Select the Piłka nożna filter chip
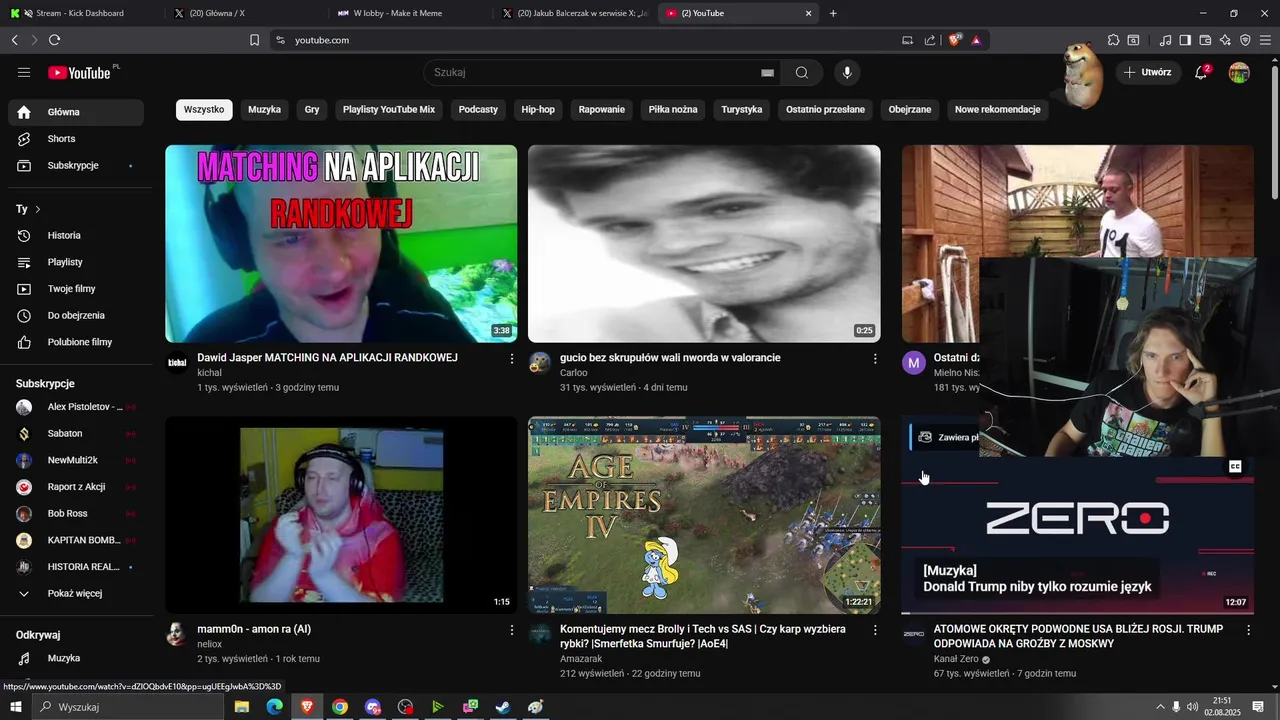This screenshot has width=1280, height=720. [x=673, y=110]
